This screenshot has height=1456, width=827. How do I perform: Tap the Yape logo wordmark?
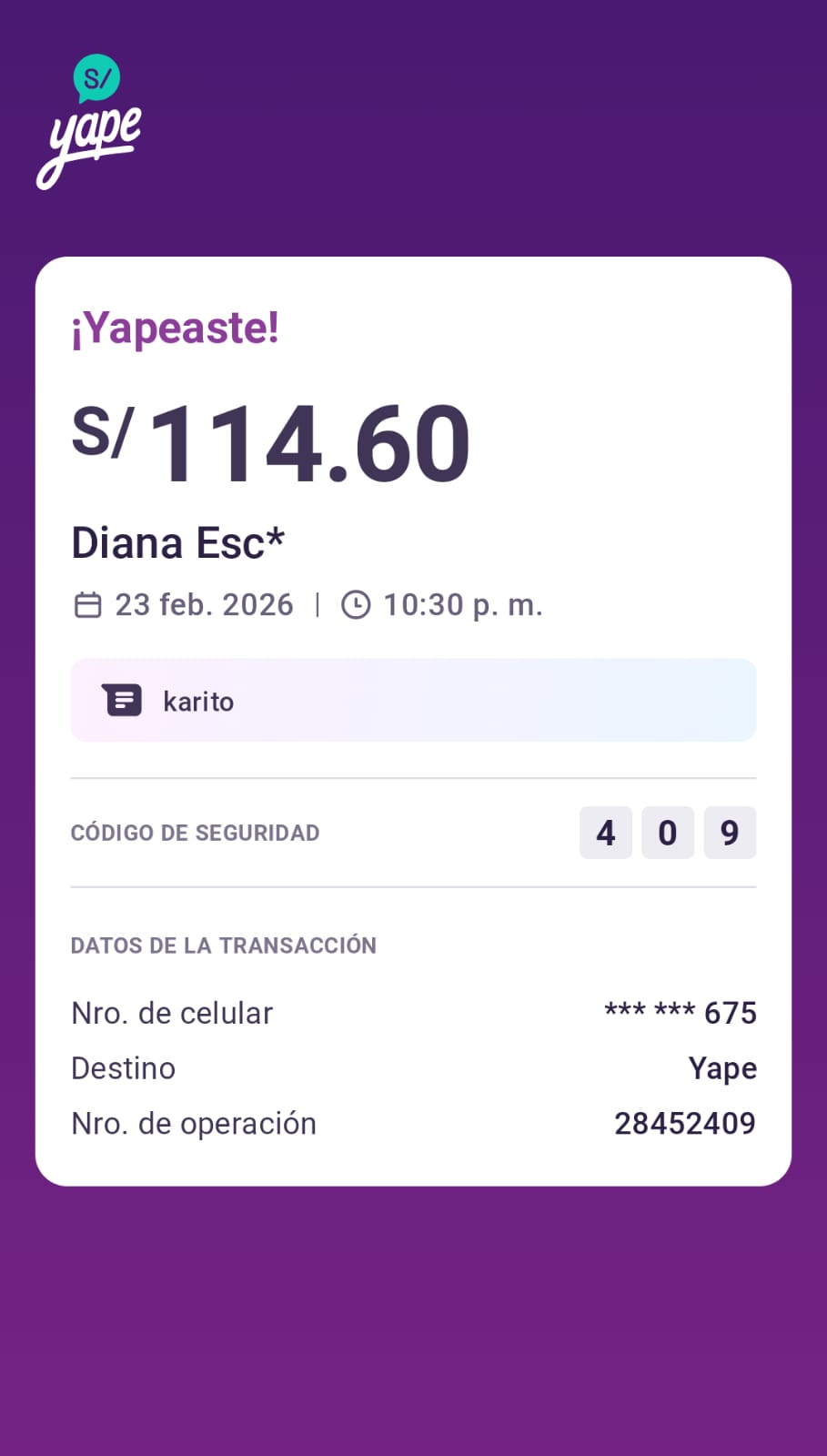pos(93,146)
